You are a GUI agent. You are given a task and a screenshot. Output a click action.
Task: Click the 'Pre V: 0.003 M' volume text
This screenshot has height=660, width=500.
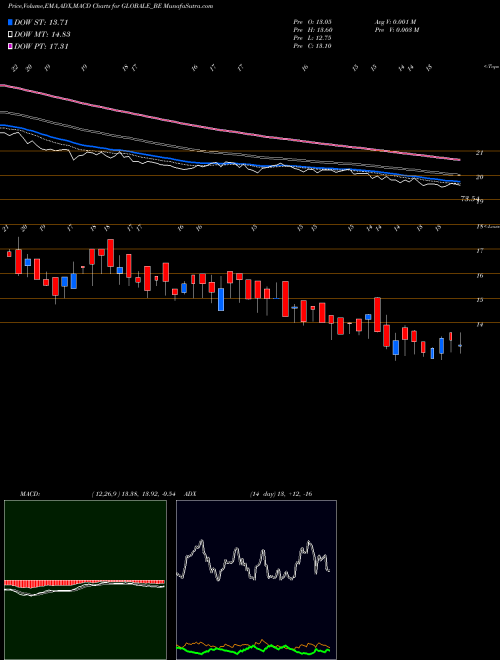(x=397, y=30)
